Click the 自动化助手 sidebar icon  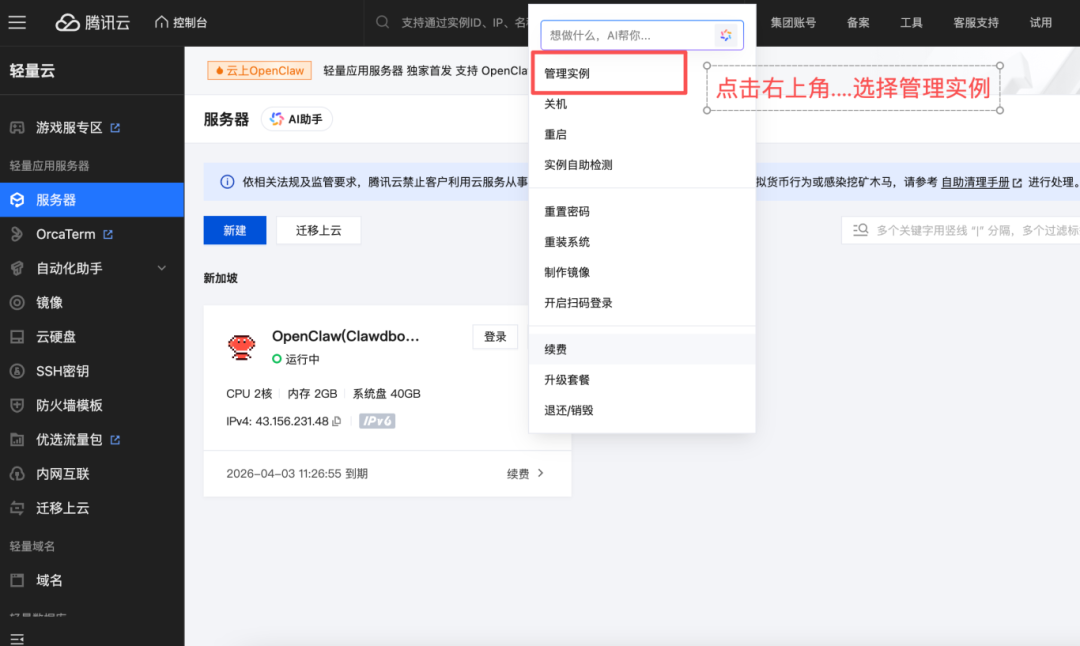tap(17, 268)
